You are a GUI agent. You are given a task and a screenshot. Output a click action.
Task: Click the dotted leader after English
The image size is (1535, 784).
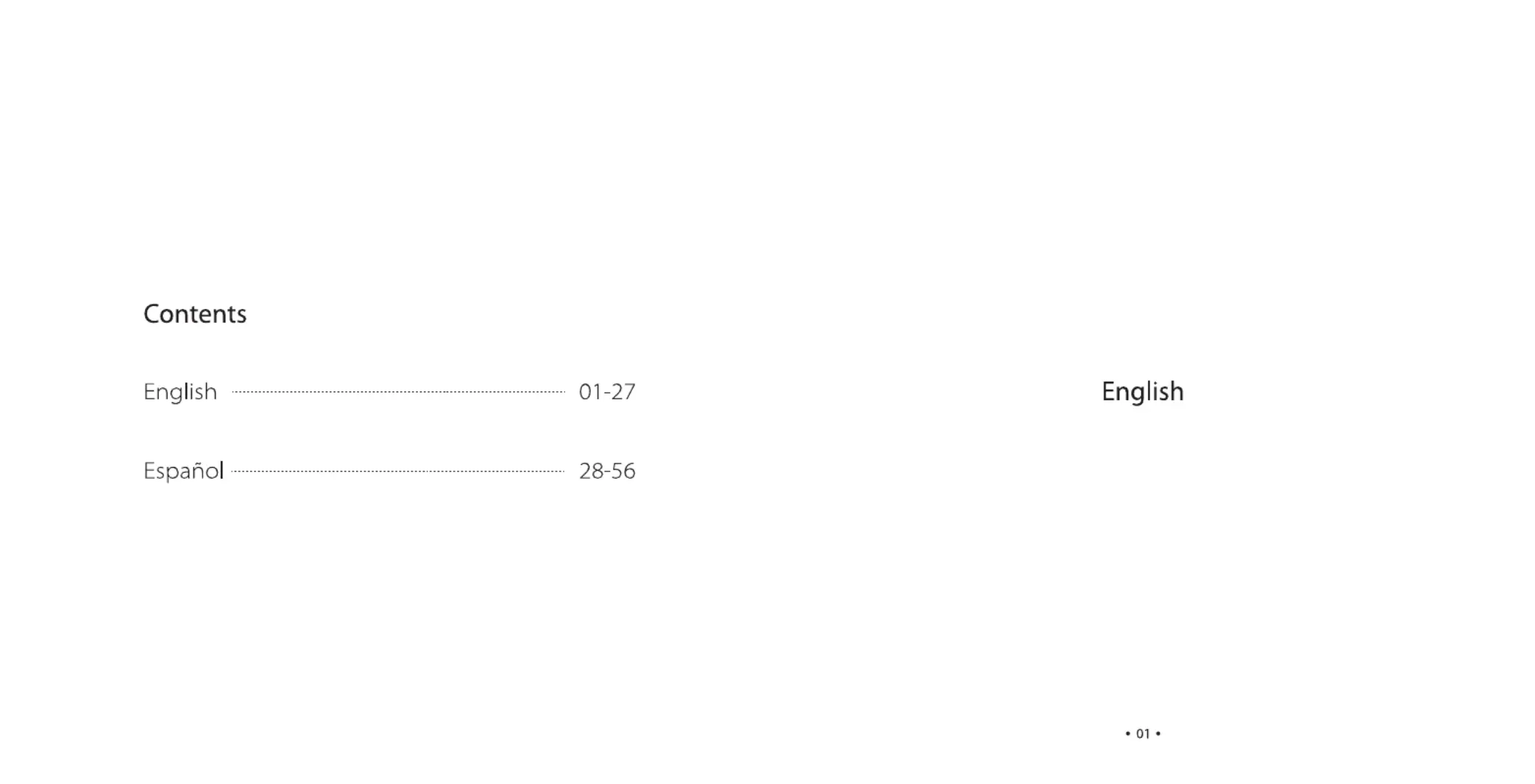(x=398, y=392)
